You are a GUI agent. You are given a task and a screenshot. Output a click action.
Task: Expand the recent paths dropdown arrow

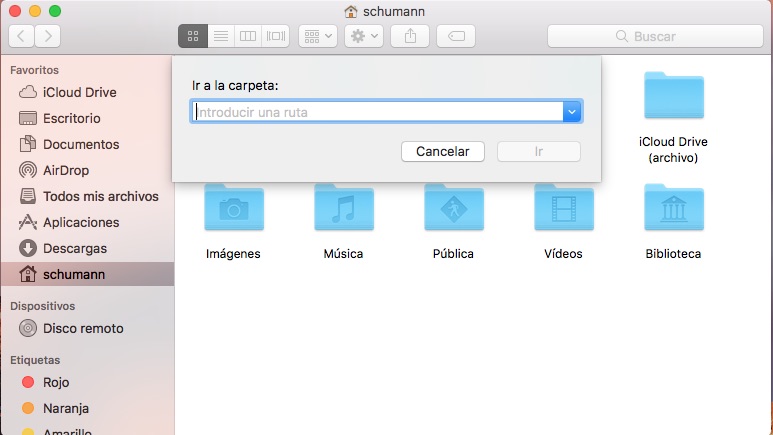[x=572, y=111]
